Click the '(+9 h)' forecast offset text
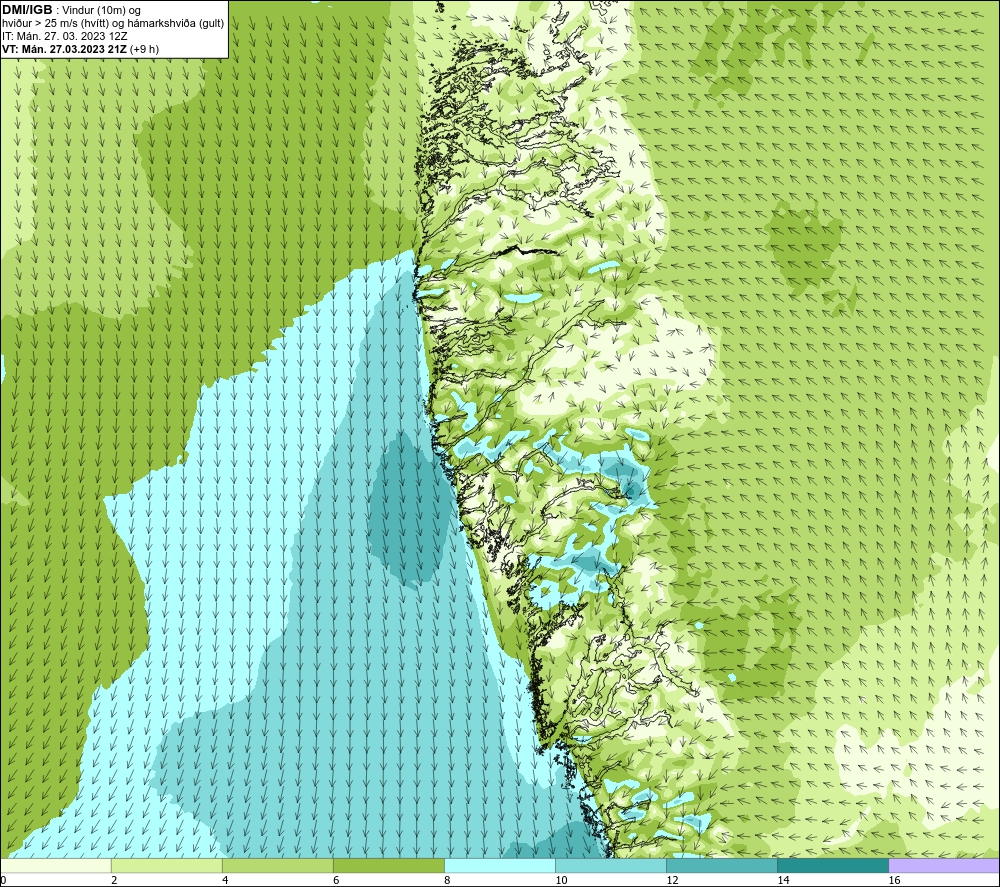Viewport: 1000px width, 887px height. (145, 49)
